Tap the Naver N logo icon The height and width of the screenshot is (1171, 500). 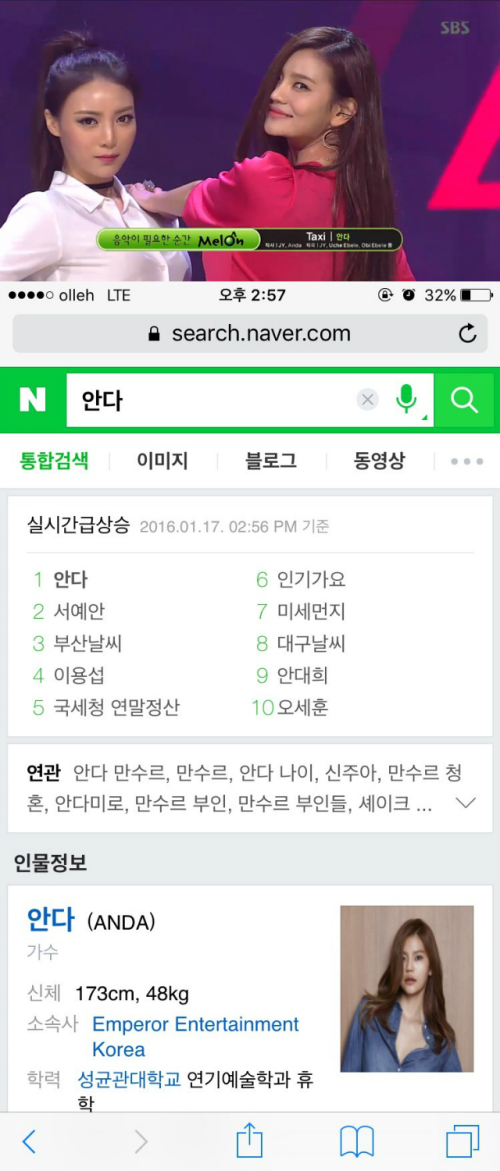[32, 400]
